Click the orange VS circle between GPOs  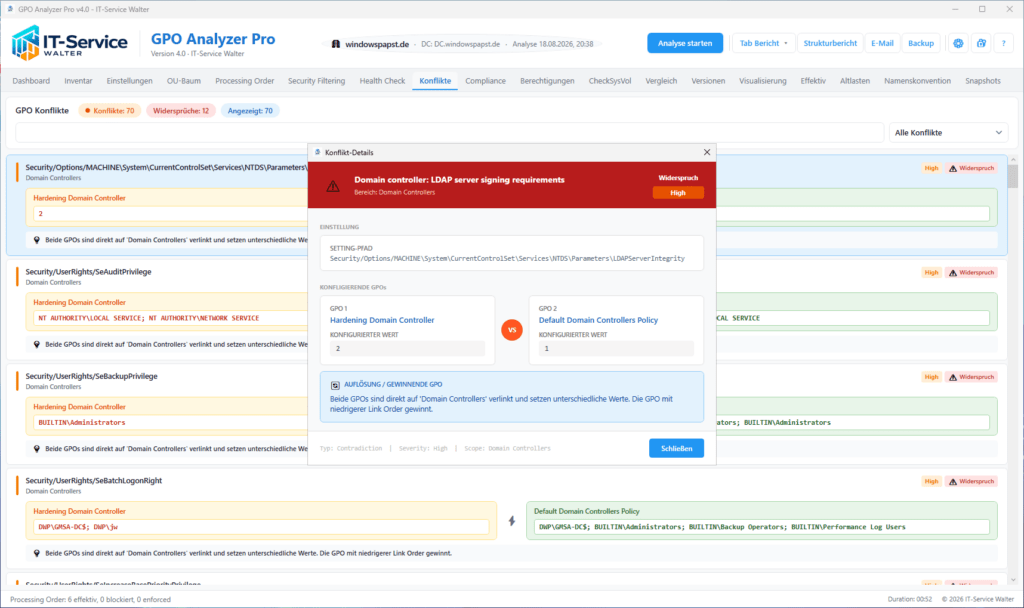point(512,330)
